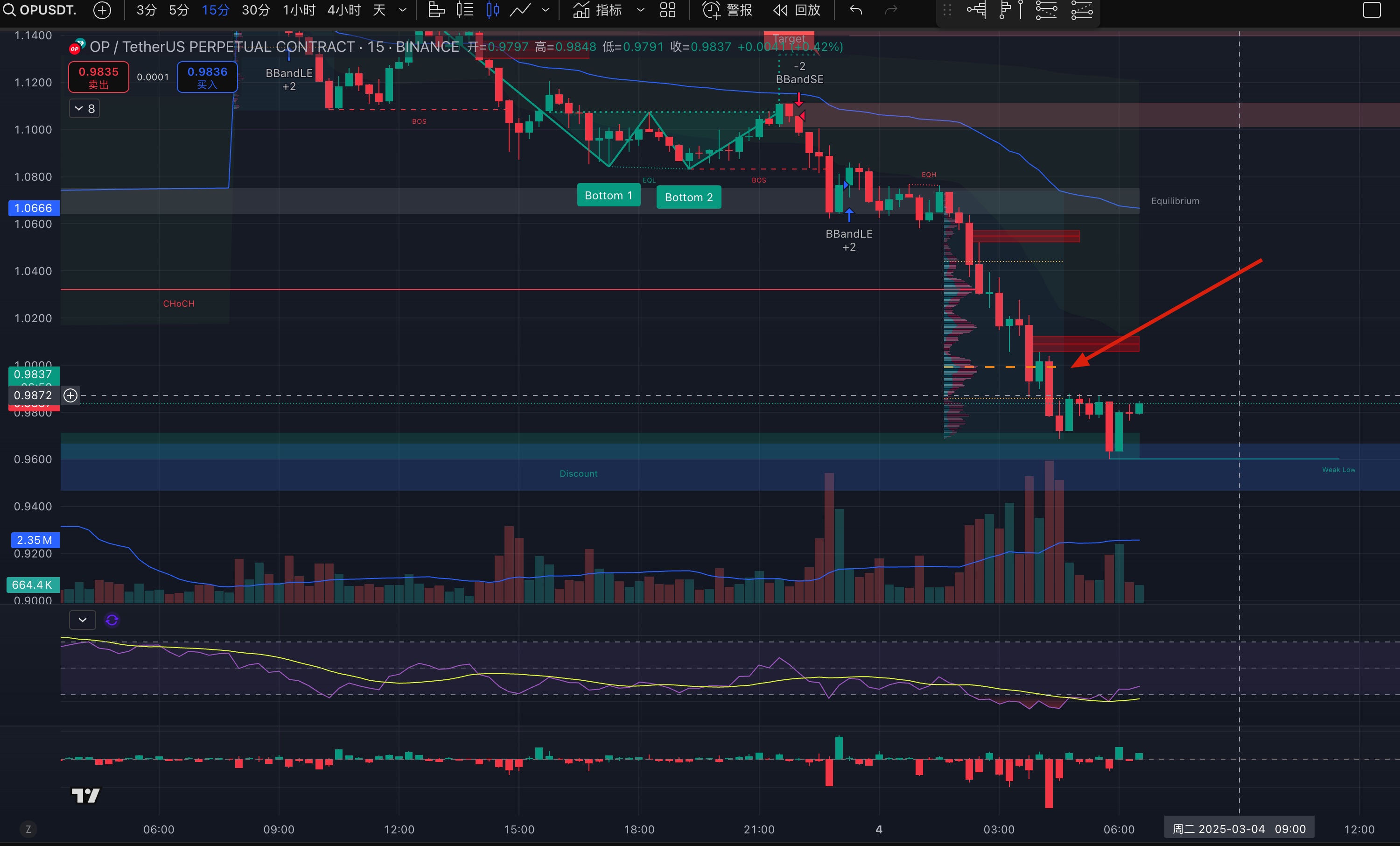Click the plus on 0.9872 price label
The image size is (1400, 846).
pyautogui.click(x=70, y=396)
